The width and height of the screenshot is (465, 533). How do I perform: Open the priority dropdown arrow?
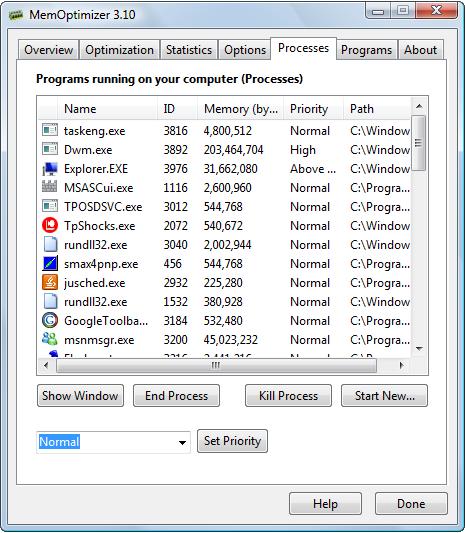point(183,442)
